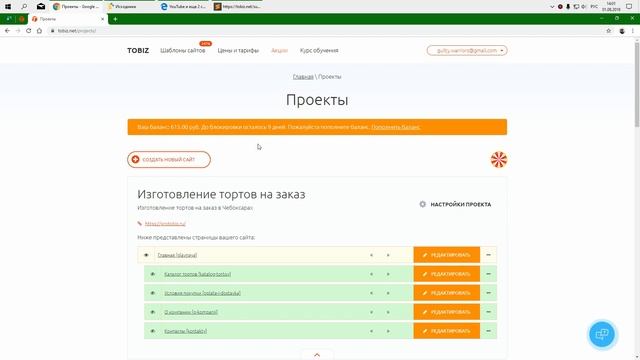Click second small icon in Главная row
Viewport: 640px width, 360px height.
(x=388, y=255)
